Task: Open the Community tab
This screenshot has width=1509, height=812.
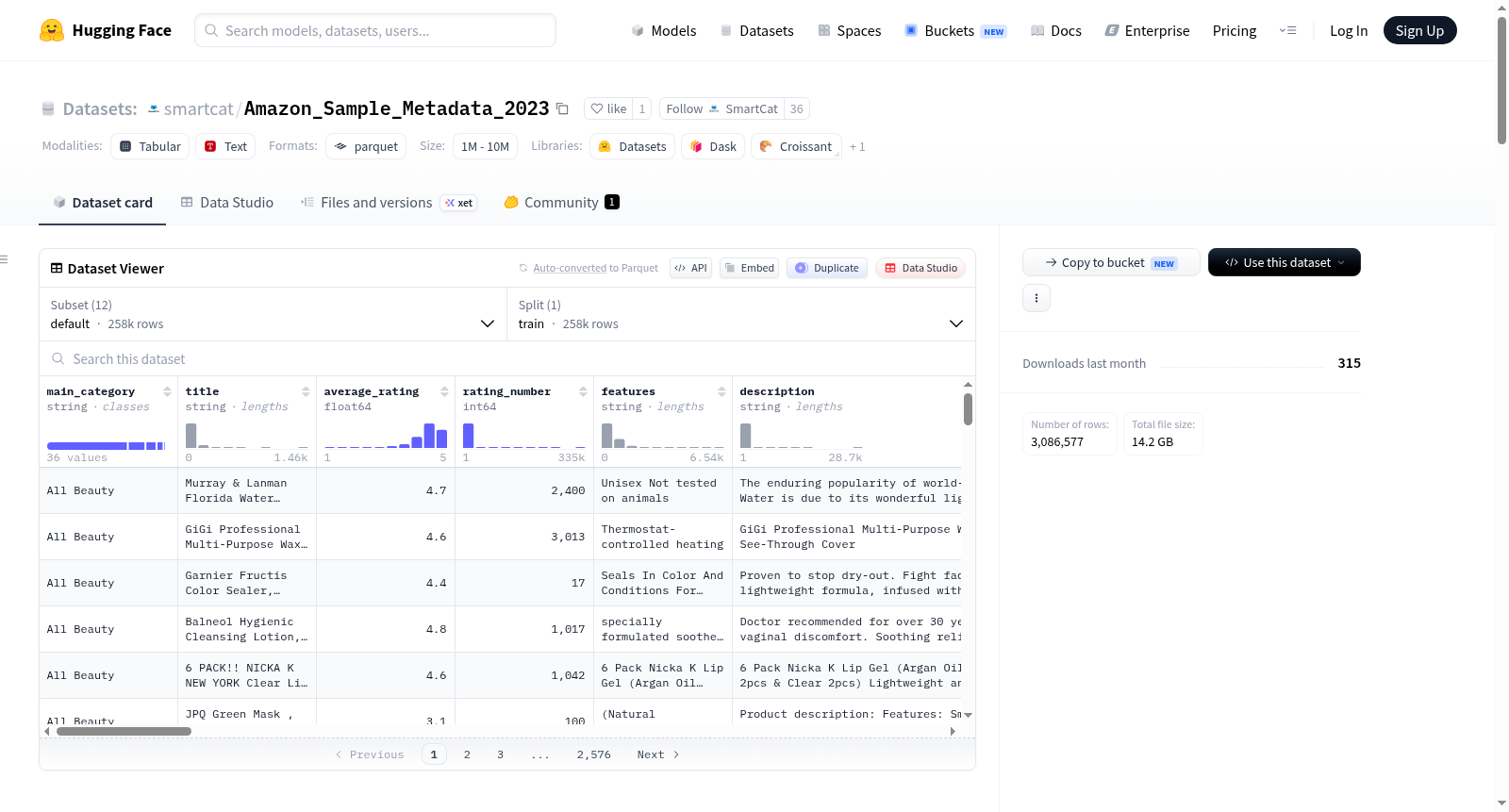Action: [x=561, y=203]
